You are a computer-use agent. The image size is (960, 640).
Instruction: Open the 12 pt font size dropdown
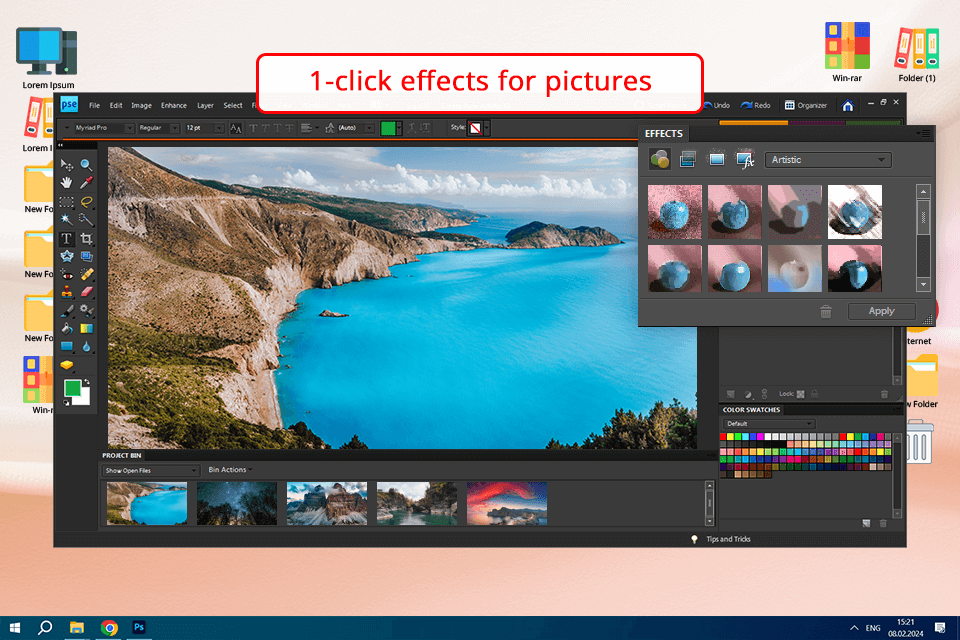204,128
